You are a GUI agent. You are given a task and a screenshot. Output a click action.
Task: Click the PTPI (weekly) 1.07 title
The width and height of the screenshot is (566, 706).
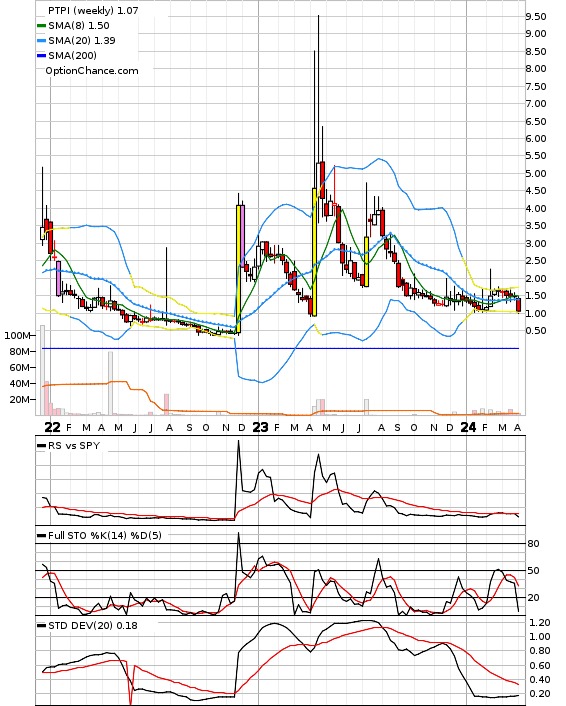[x=93, y=10]
